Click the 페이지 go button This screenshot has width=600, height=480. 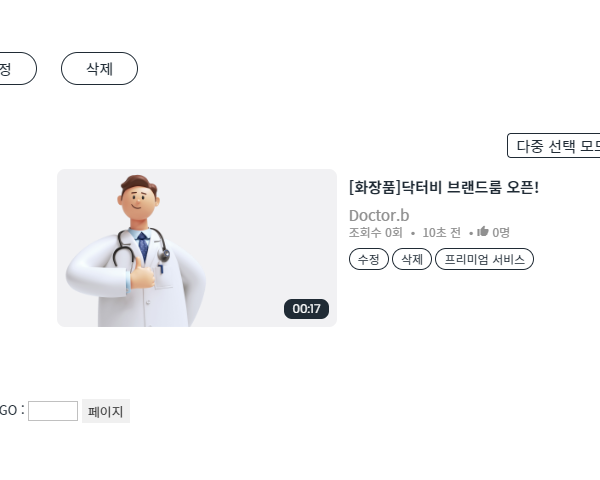click(106, 411)
